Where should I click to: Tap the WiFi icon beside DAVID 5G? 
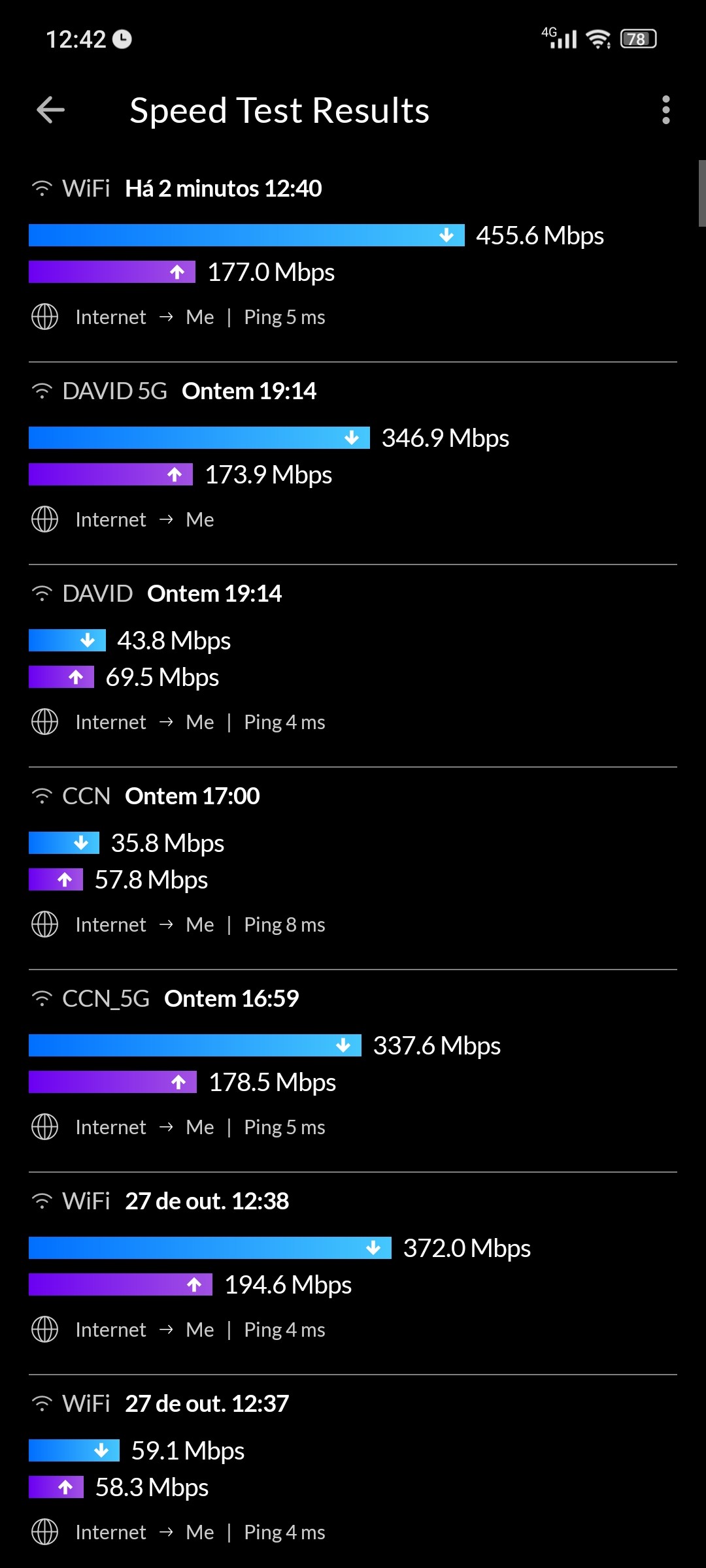click(x=42, y=391)
